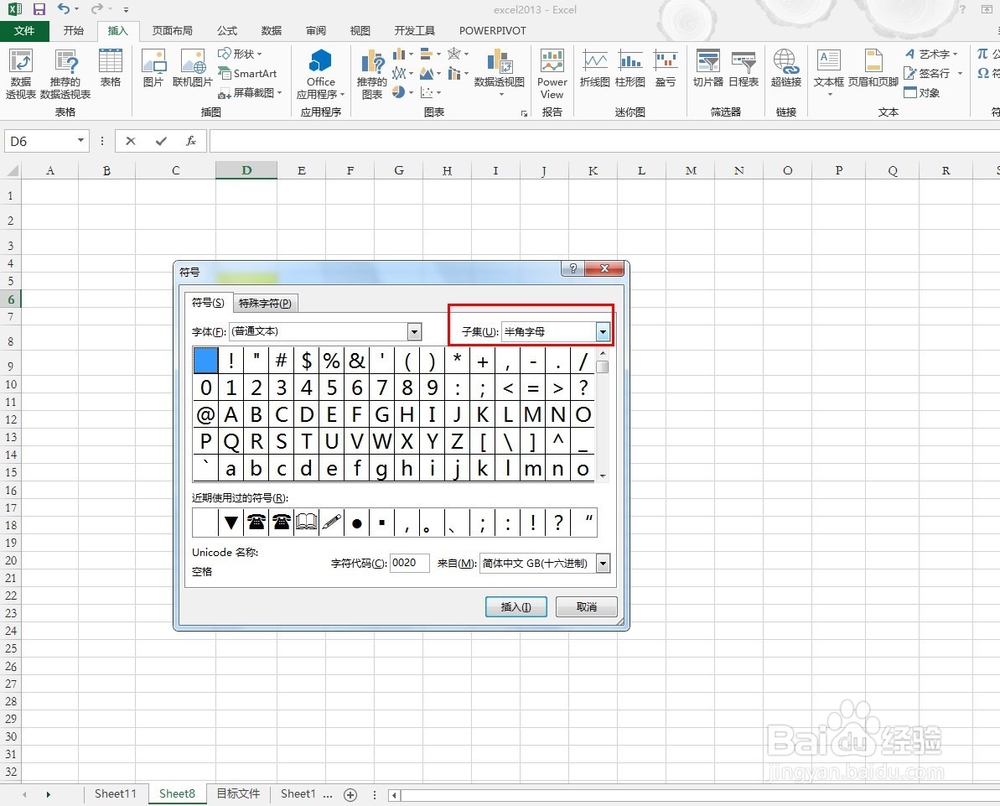Open Recommended PivotTables
Screen dimensions: 1000x806
[x=65, y=73]
